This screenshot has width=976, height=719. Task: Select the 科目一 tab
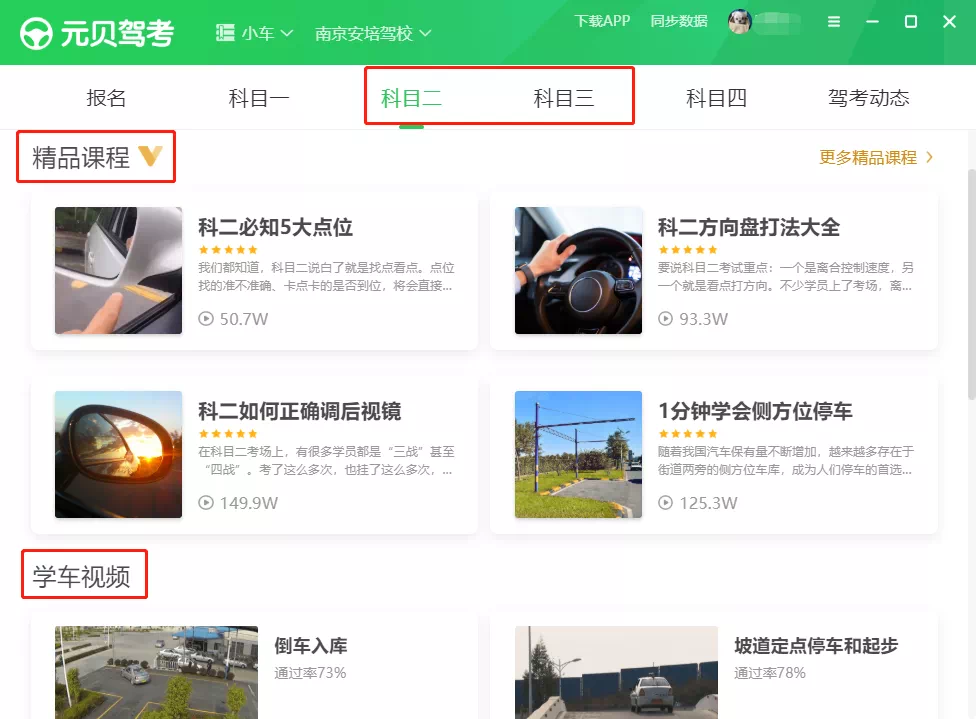(259, 98)
